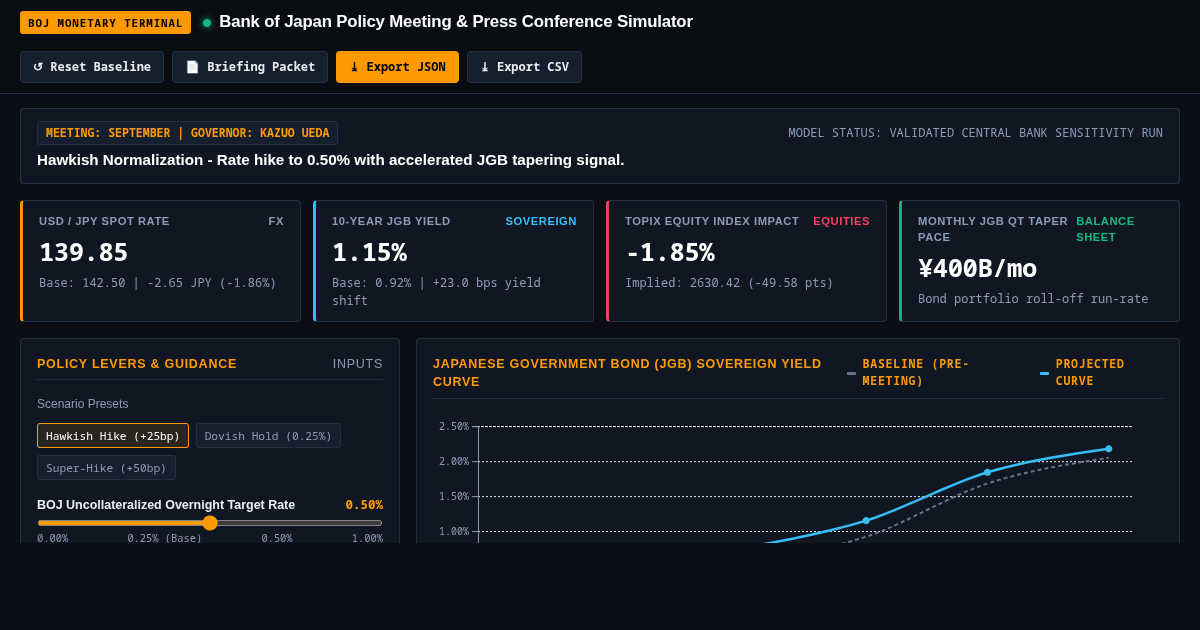Click the Reset Baseline button
This screenshot has width=1200, height=630.
pos(92,67)
